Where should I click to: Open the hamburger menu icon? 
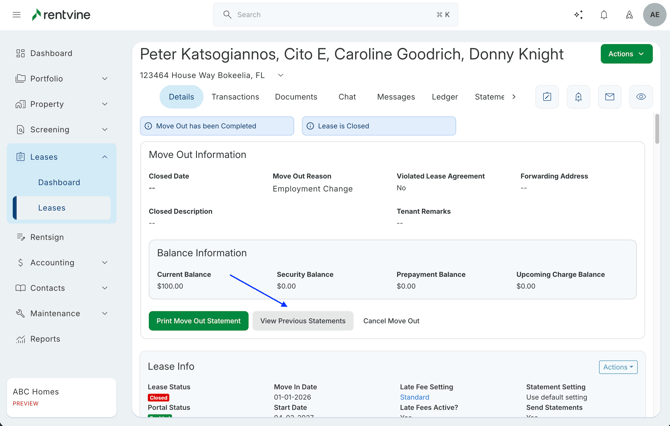(x=16, y=15)
